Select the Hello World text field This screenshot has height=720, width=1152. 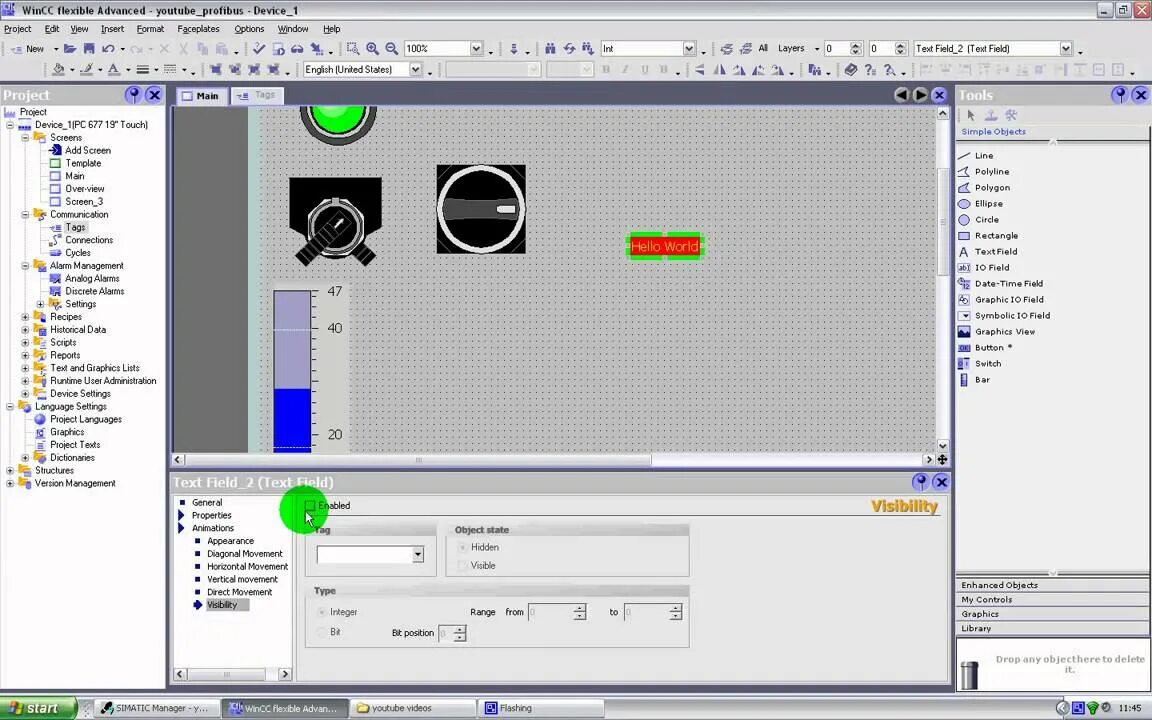coord(665,246)
